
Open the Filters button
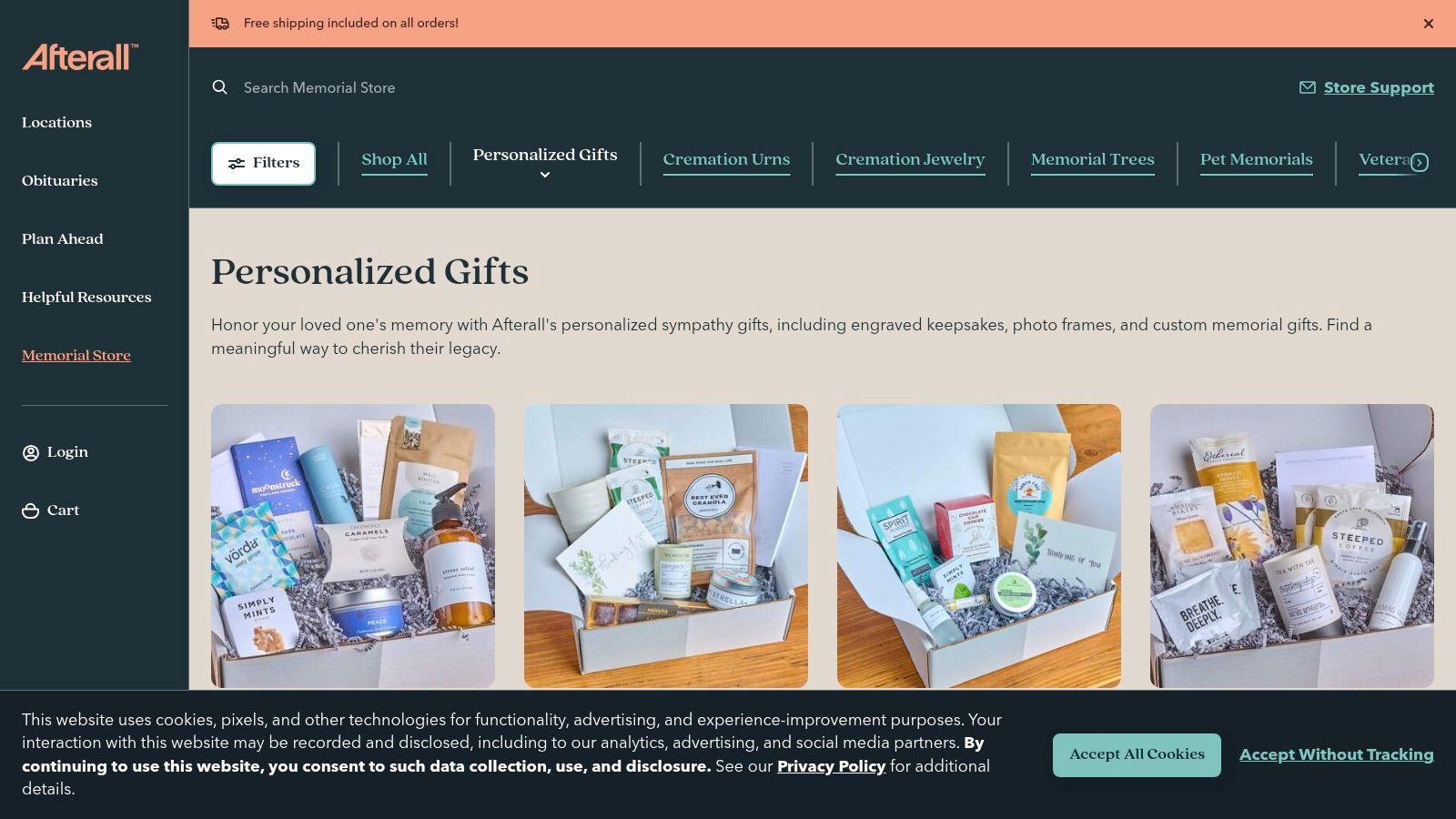point(264,164)
